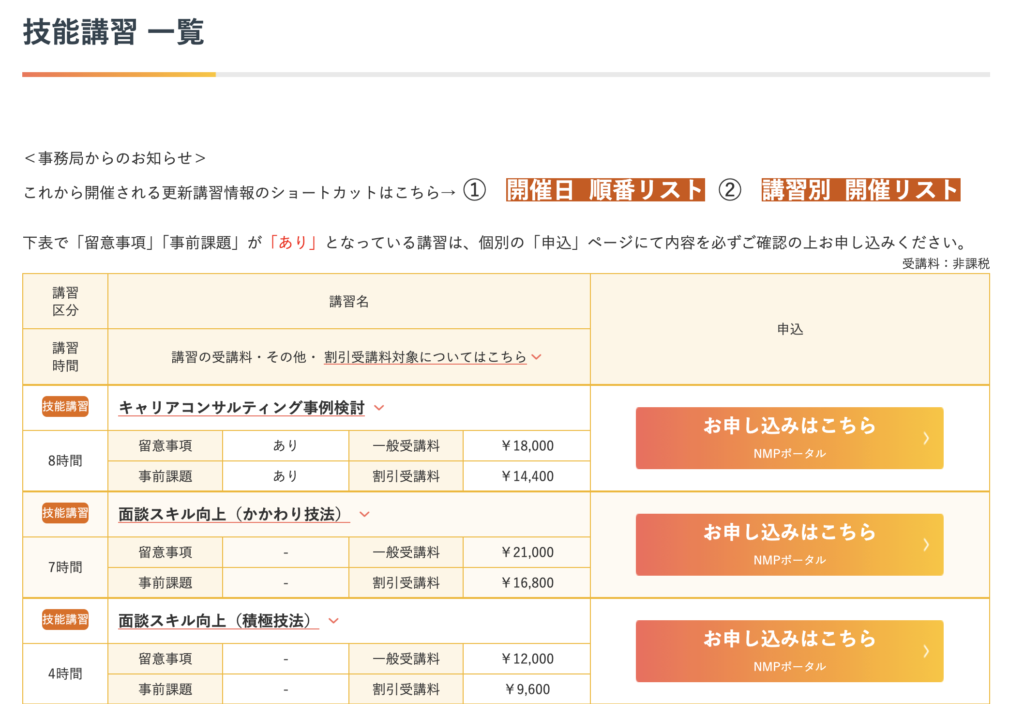Open the 面談スキル向上（かかわり技法） course title

click(234, 514)
